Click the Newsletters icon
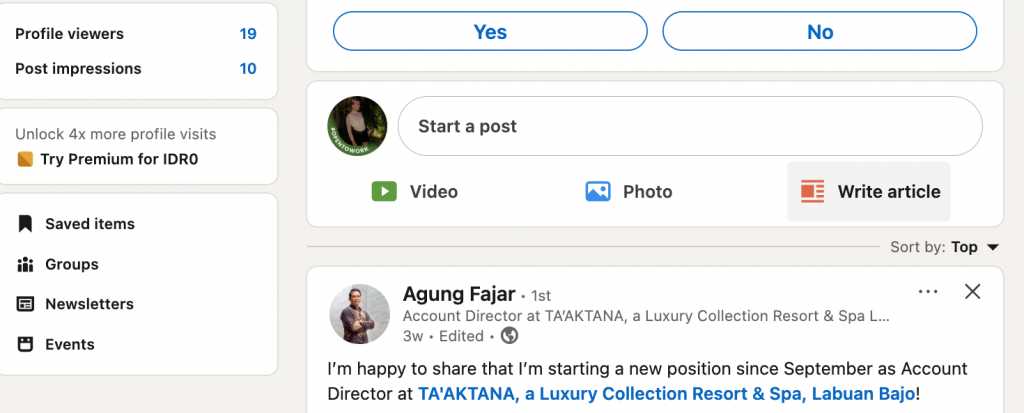 click(x=25, y=304)
